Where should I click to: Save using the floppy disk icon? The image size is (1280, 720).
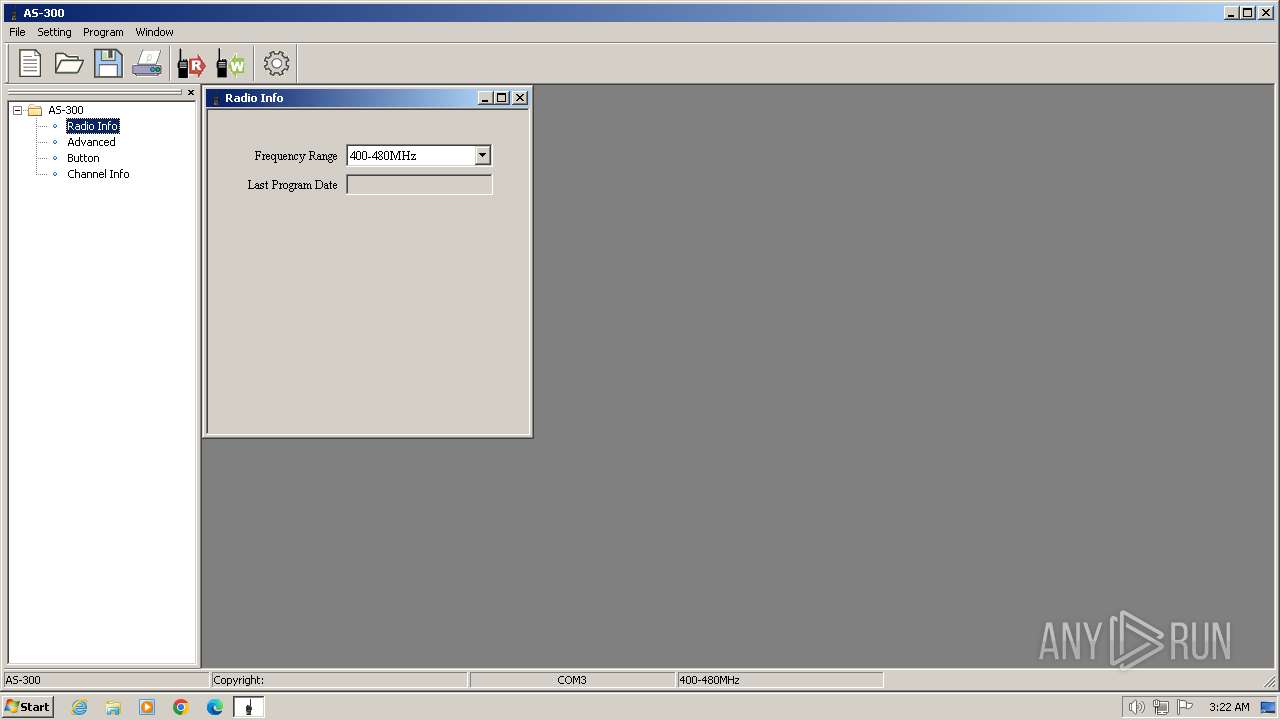point(108,63)
